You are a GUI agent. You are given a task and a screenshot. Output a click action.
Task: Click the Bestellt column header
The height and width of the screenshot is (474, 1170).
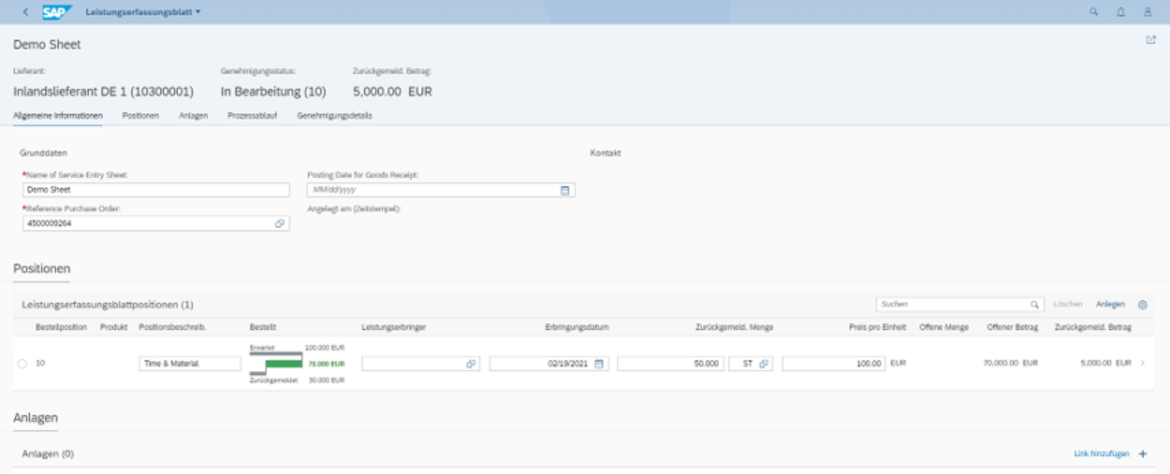(x=262, y=327)
